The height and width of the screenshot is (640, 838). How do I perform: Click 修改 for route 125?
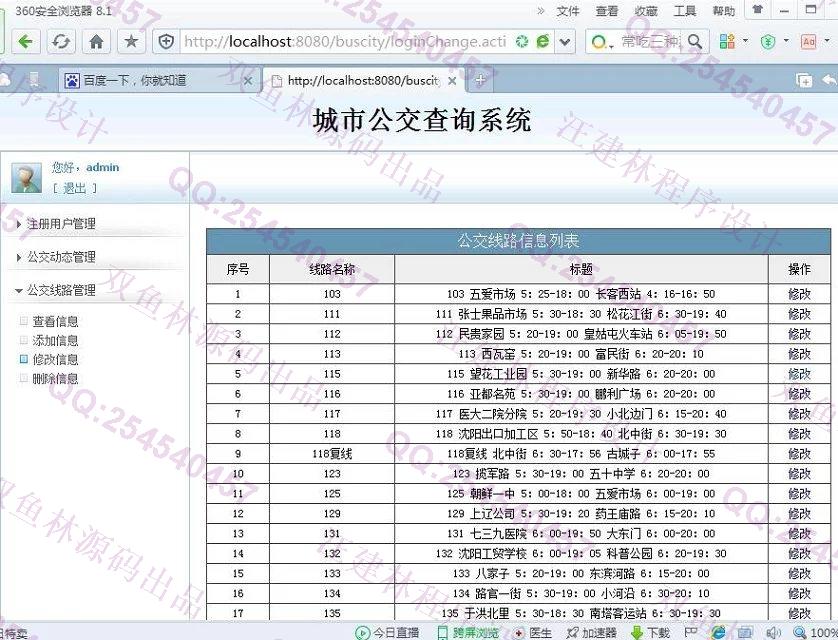[x=799, y=494]
